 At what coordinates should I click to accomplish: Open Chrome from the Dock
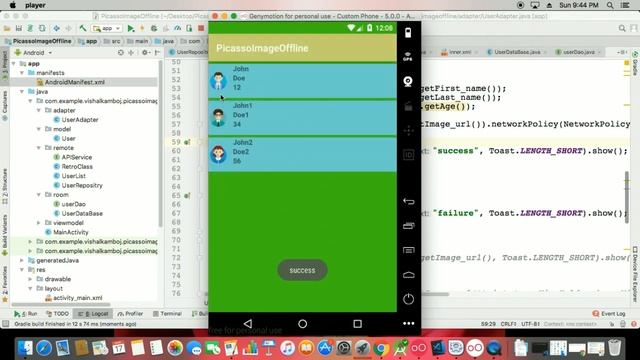(381, 348)
